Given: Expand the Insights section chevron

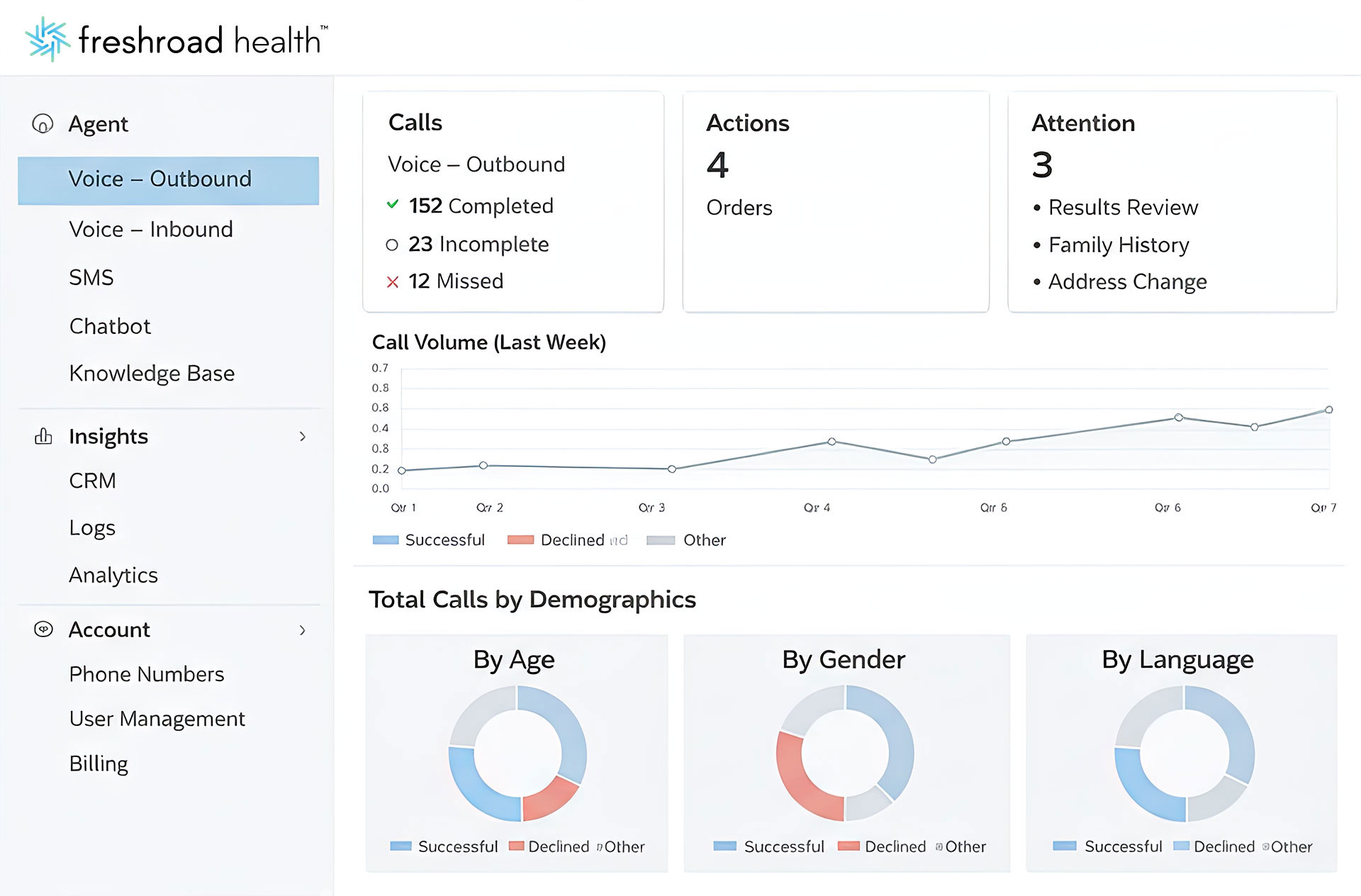Looking at the screenshot, I should tap(303, 437).
